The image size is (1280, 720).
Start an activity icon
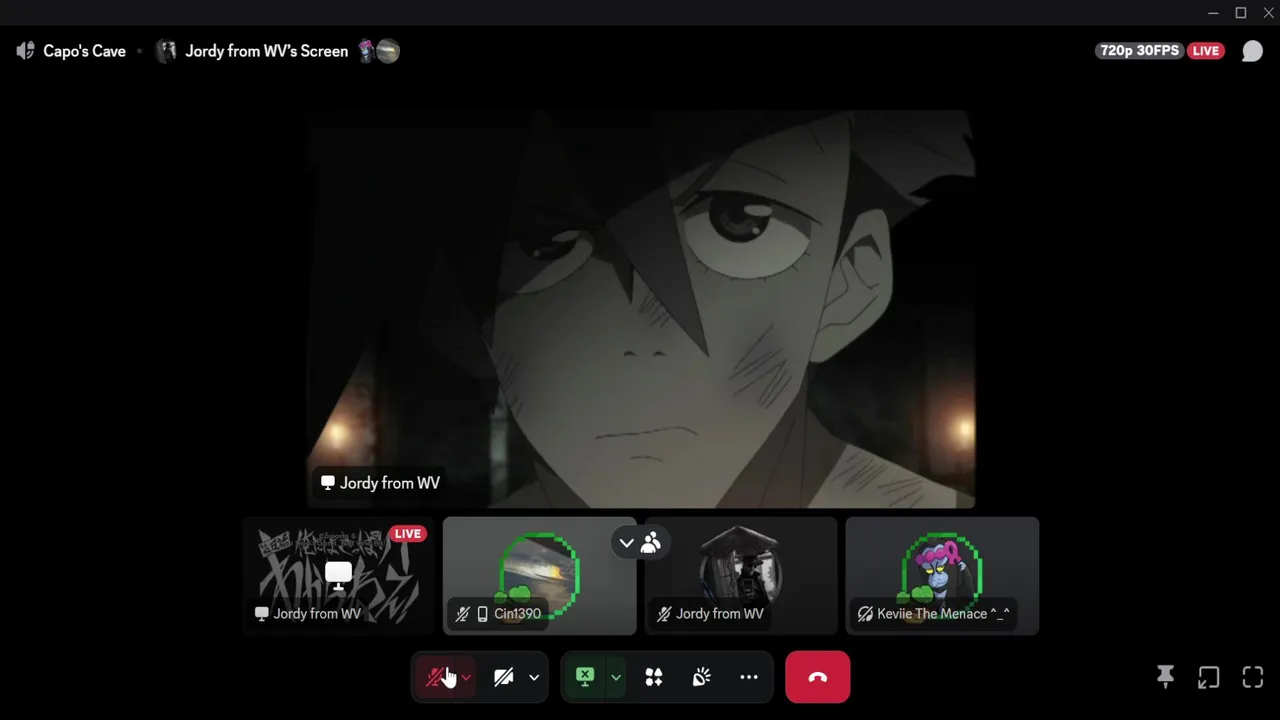[654, 677]
